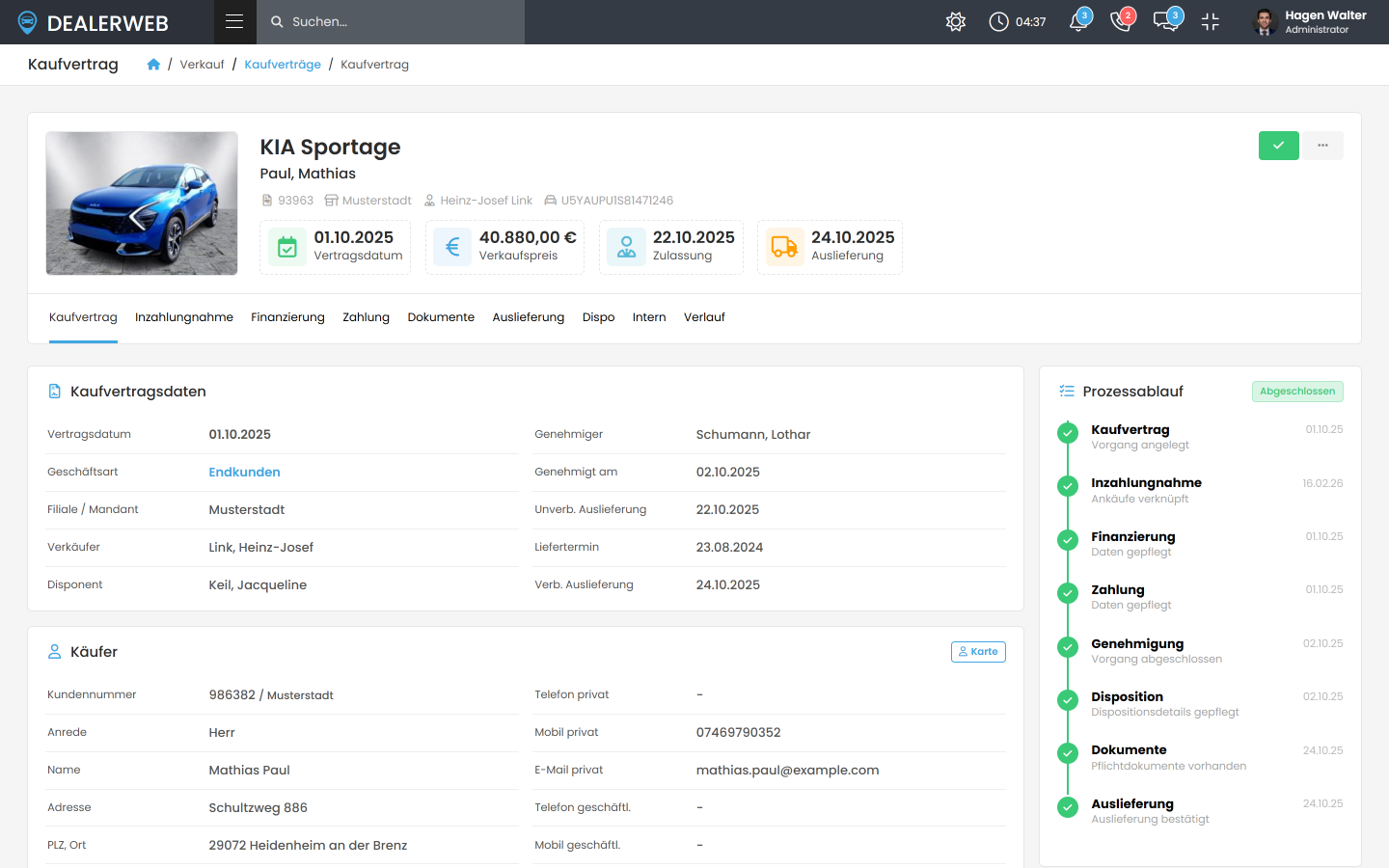Click the email mathias.paul@example.com

pyautogui.click(x=787, y=770)
